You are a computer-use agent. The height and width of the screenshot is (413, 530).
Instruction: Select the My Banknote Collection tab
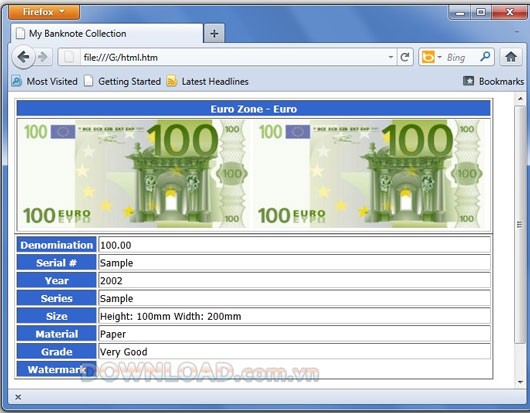[x=106, y=33]
